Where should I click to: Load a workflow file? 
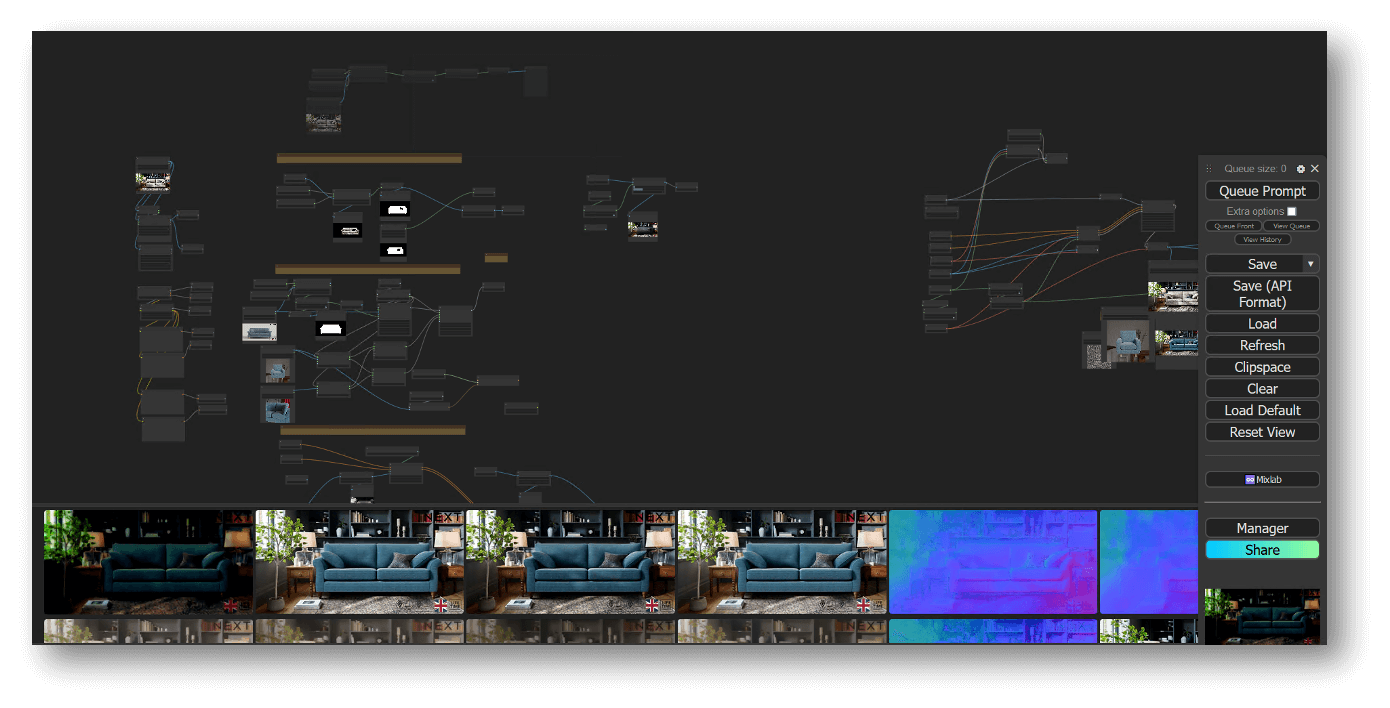(1262, 324)
